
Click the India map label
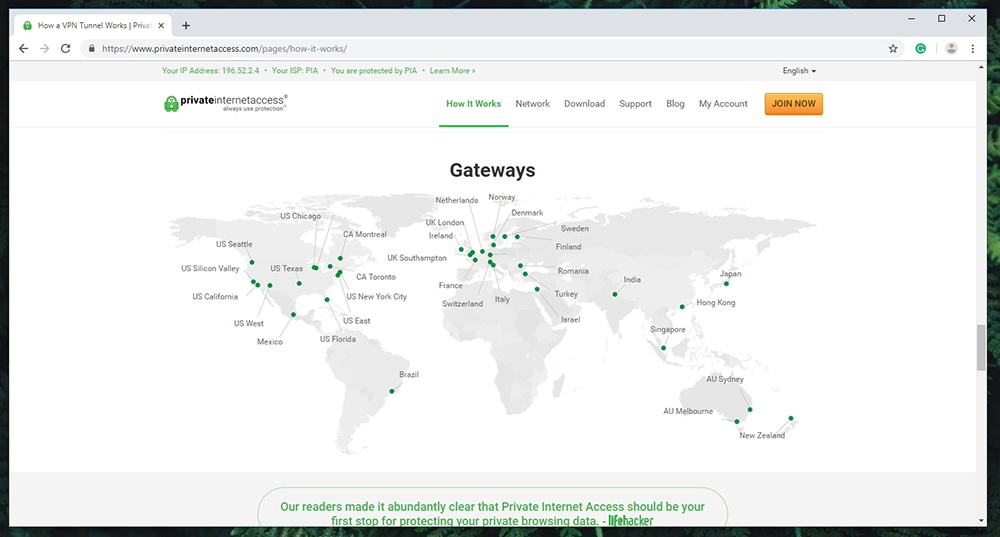tap(632, 279)
